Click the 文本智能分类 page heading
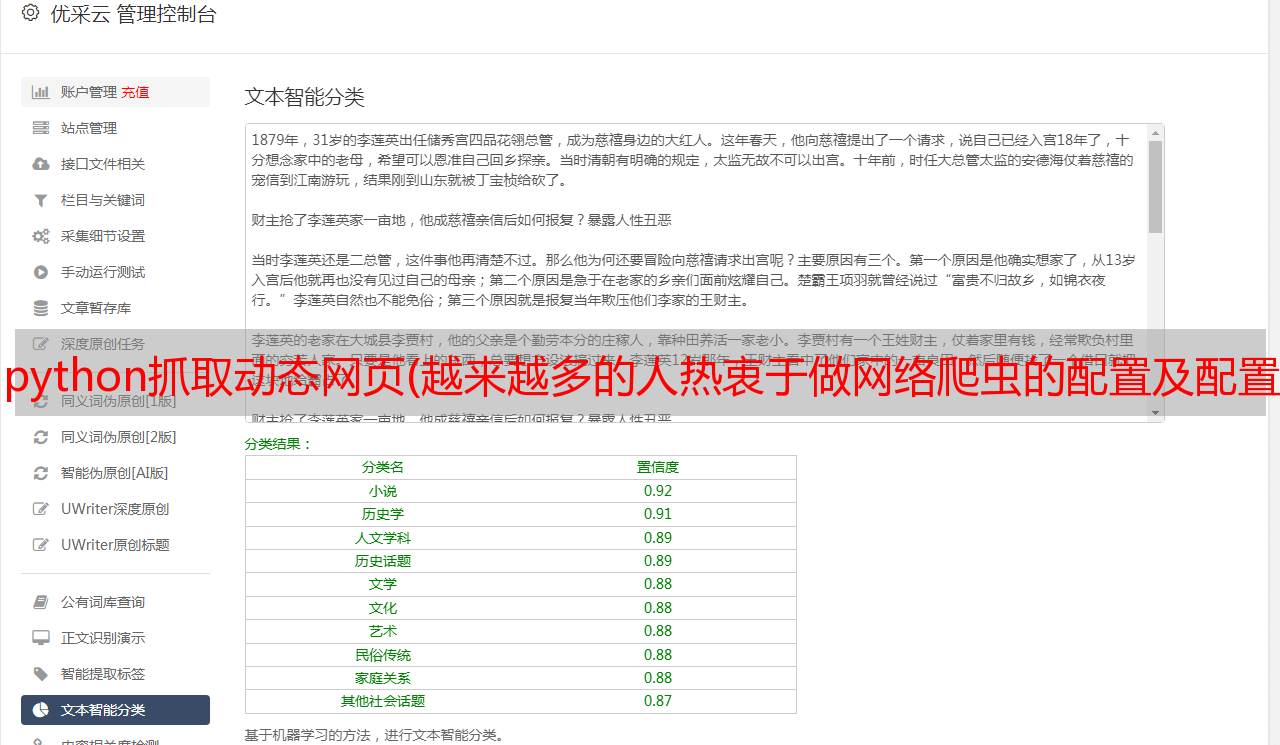Viewport: 1280px width, 745px height. coord(305,97)
